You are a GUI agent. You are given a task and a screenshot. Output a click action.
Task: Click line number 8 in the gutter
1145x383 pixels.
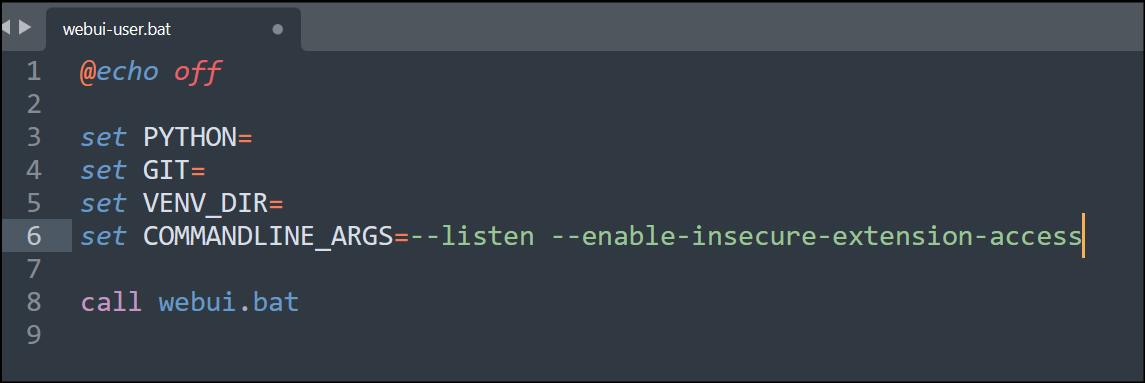[34, 302]
